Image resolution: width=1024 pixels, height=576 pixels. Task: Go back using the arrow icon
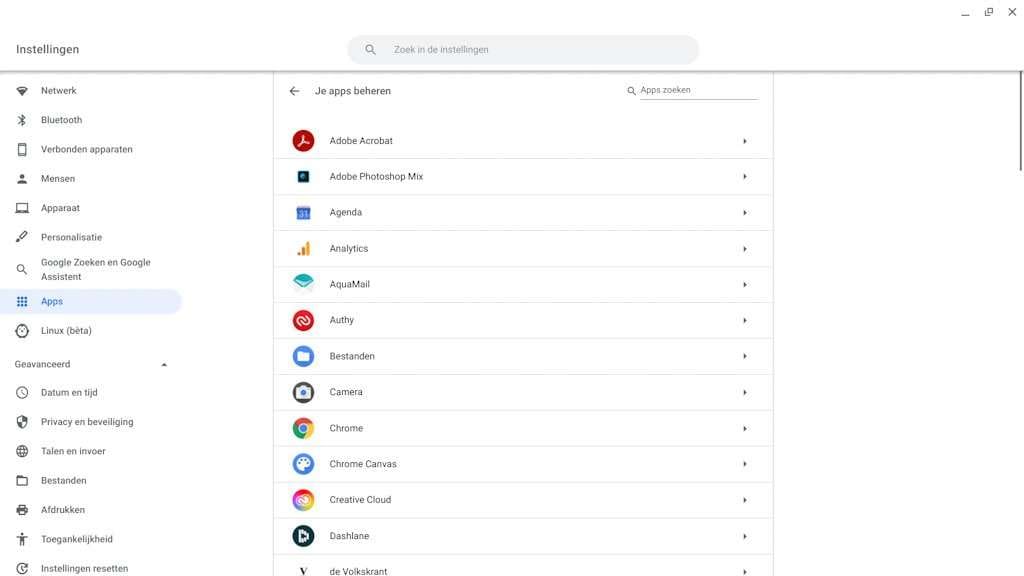pyautogui.click(x=294, y=91)
